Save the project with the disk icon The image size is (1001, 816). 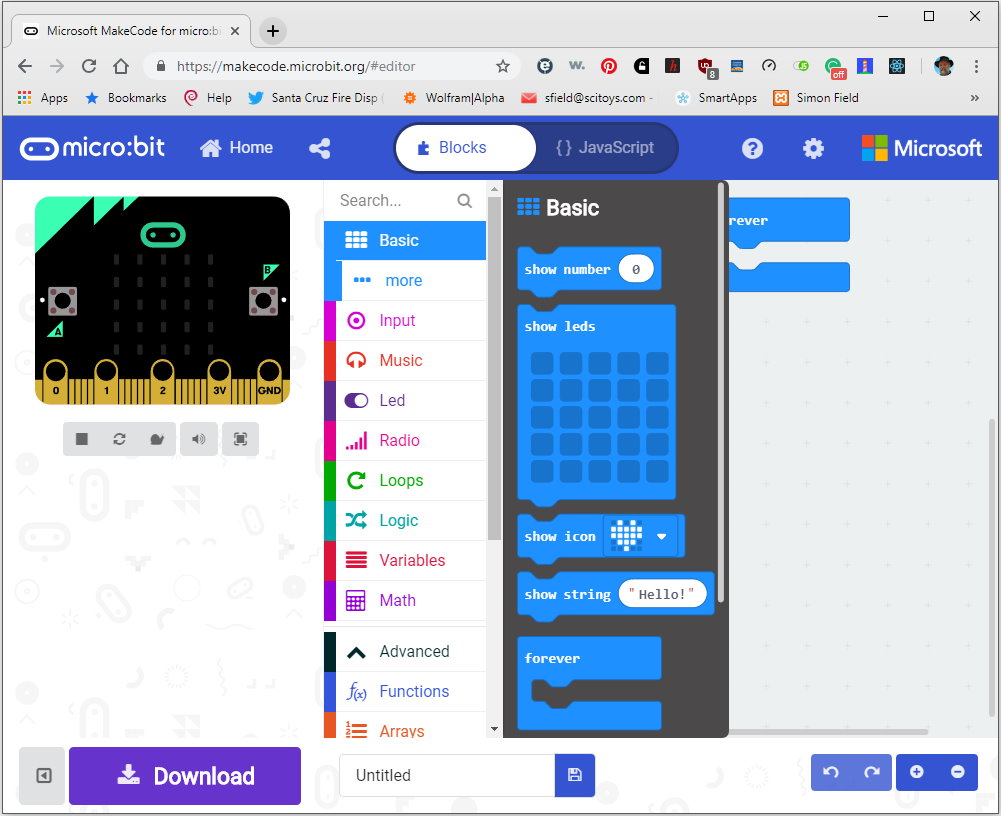(575, 775)
